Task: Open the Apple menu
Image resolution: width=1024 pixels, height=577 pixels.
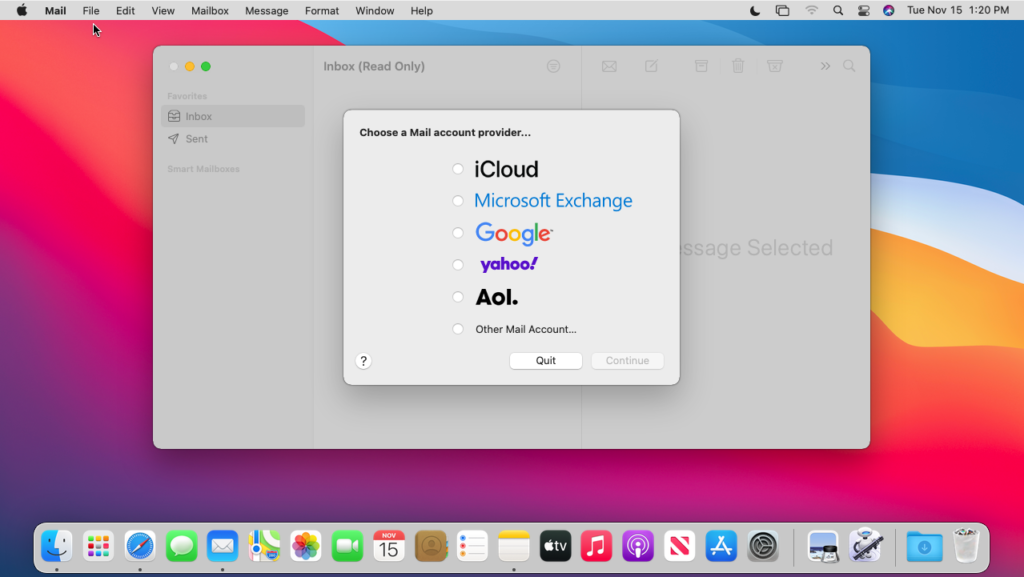Action: coord(22,10)
